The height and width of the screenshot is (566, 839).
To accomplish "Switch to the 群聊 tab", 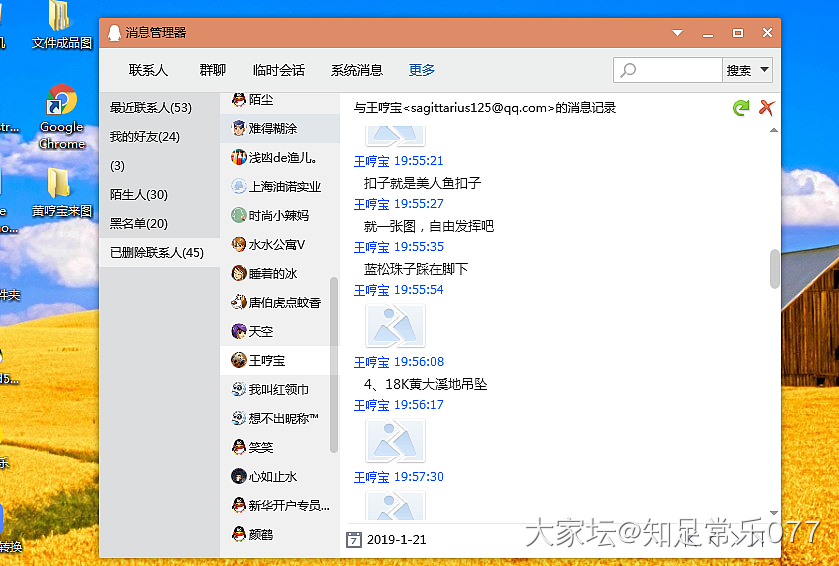I will click(212, 70).
